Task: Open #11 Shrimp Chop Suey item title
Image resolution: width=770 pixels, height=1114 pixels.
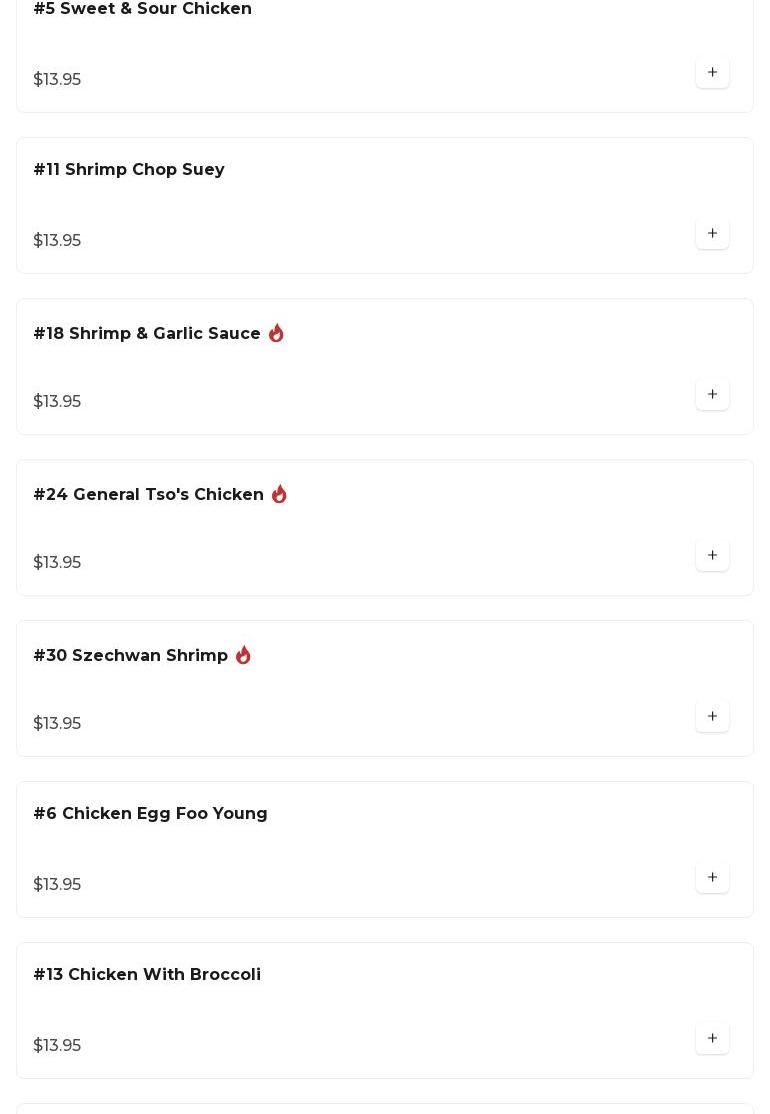Action: (x=129, y=170)
